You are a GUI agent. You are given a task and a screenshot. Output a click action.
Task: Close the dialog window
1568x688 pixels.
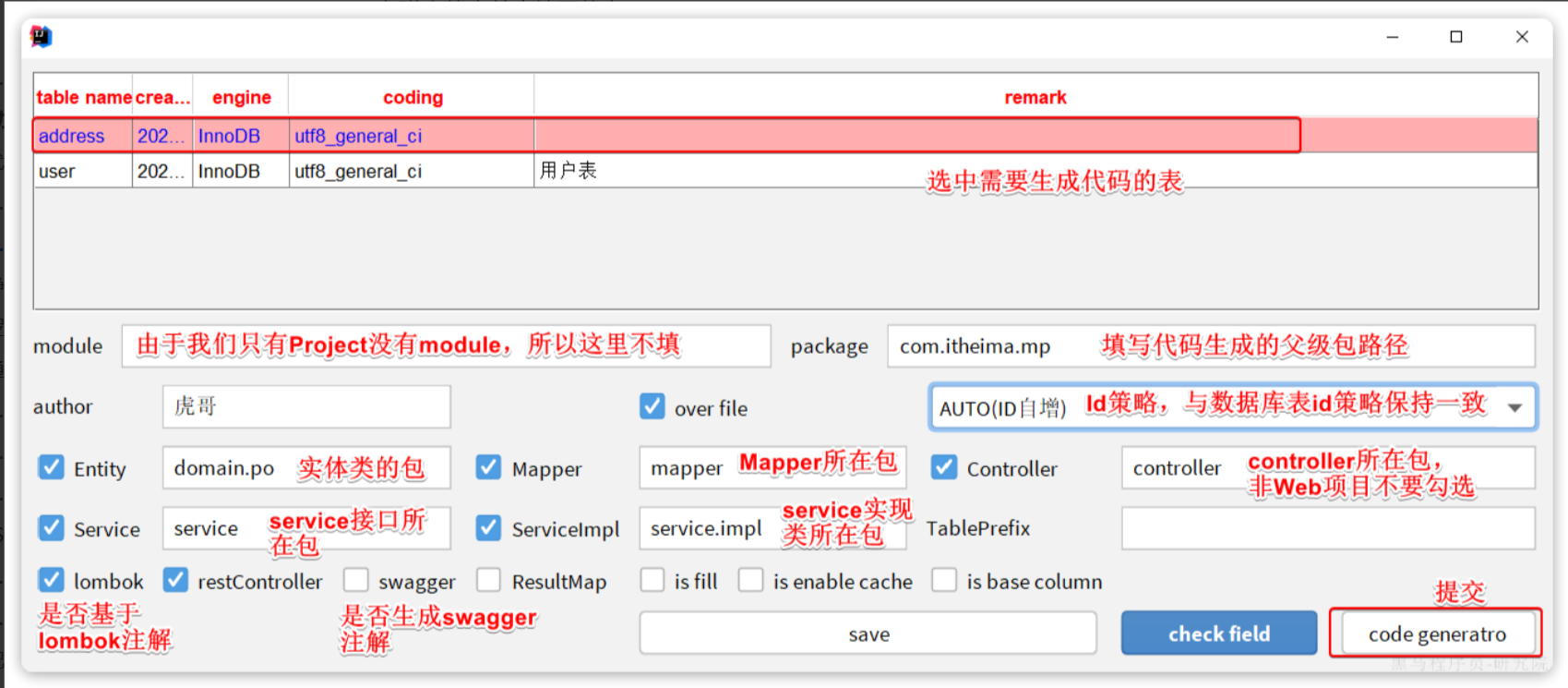click(x=1522, y=37)
